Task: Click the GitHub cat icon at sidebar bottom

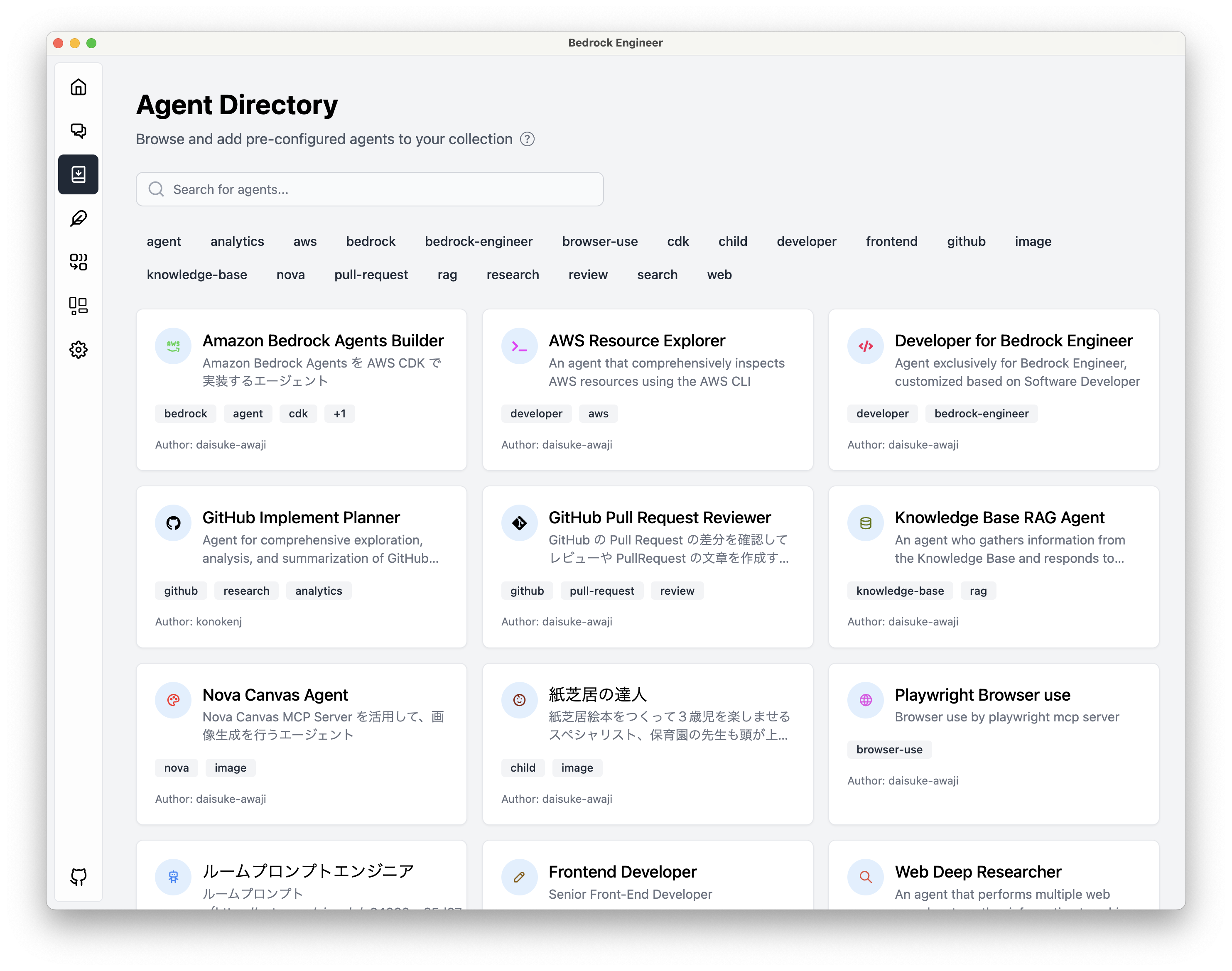Action: (x=79, y=877)
